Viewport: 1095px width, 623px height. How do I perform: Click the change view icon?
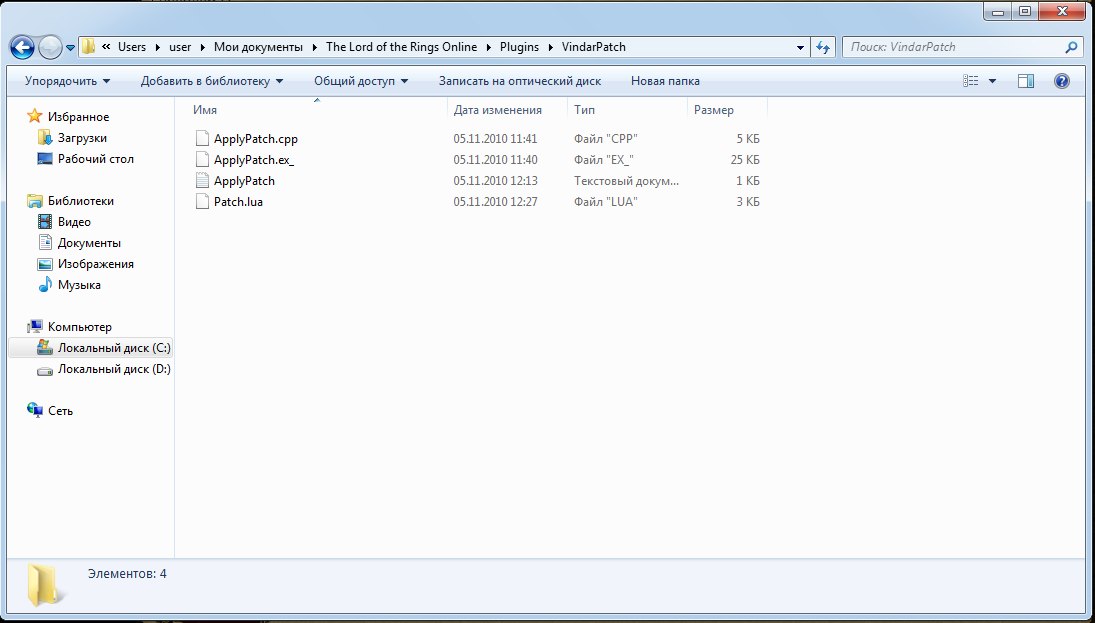(970, 81)
